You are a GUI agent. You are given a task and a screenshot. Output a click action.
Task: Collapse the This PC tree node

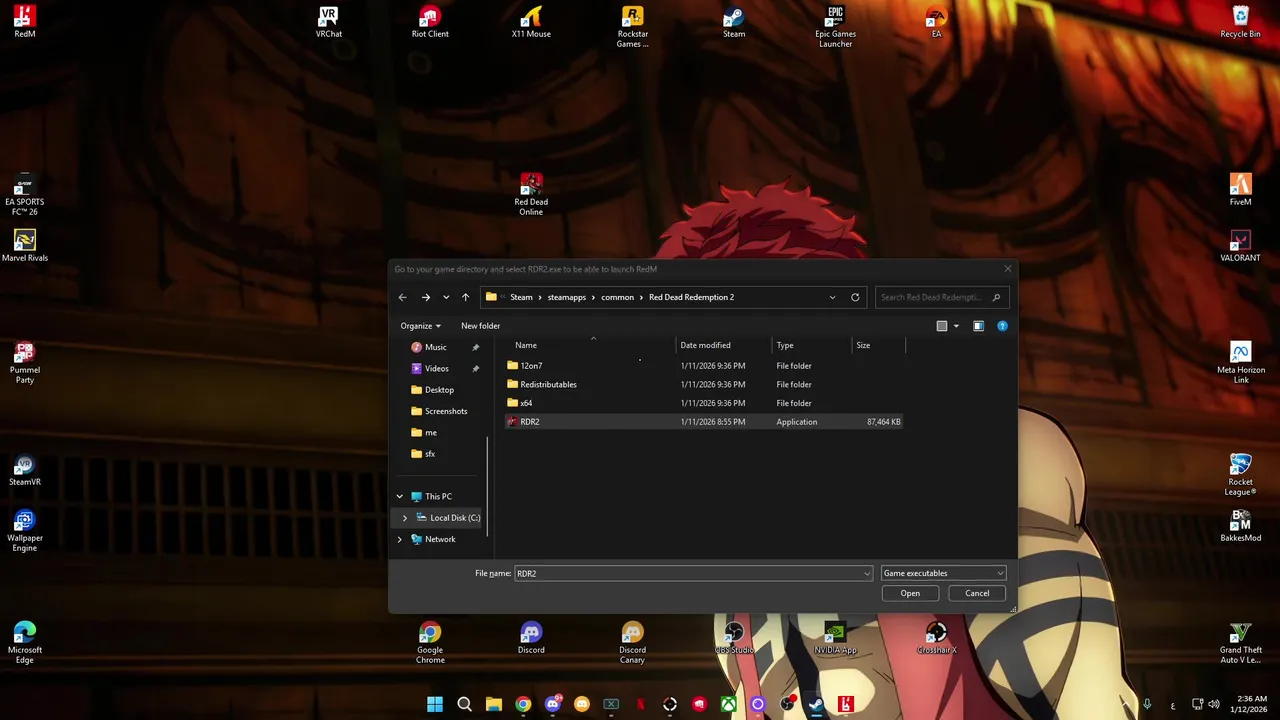point(399,496)
